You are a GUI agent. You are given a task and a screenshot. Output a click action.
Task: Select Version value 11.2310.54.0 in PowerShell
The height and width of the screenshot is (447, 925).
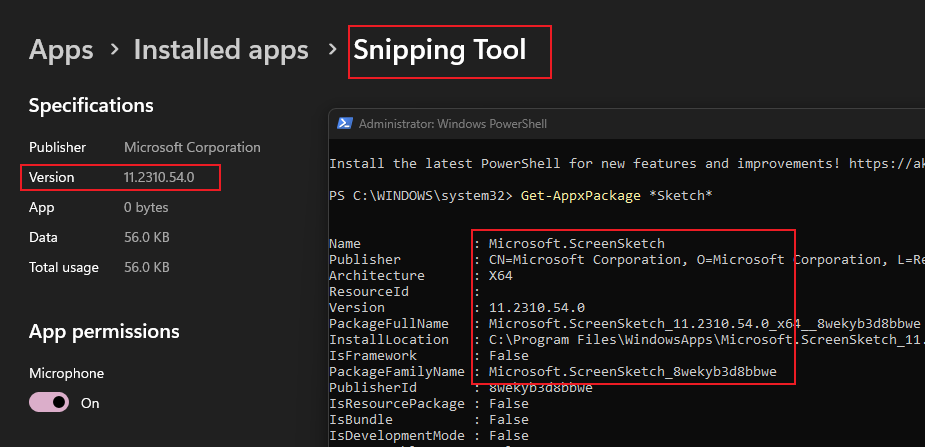coord(537,307)
